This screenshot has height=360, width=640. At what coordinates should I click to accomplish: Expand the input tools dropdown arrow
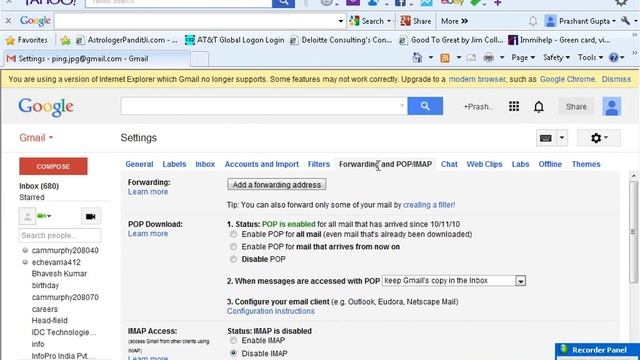coord(562,138)
